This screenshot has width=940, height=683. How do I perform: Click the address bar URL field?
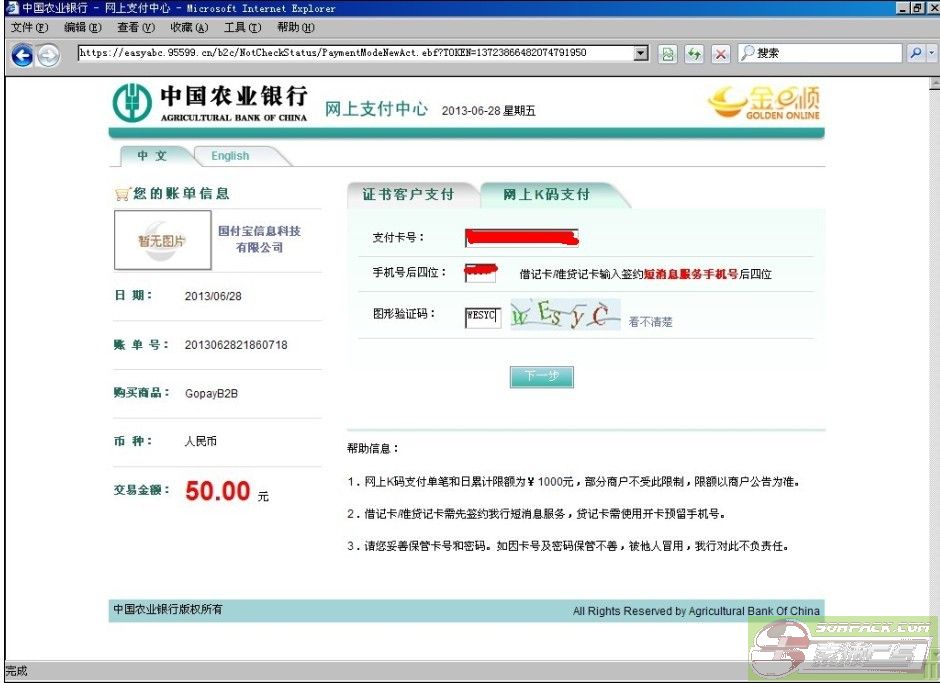coord(355,53)
